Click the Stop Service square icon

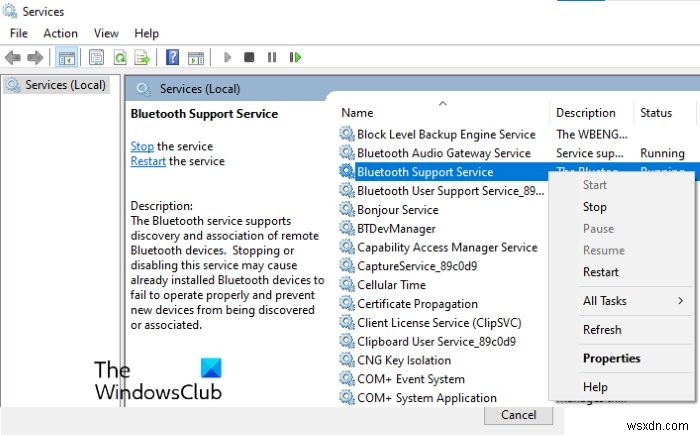[249, 57]
